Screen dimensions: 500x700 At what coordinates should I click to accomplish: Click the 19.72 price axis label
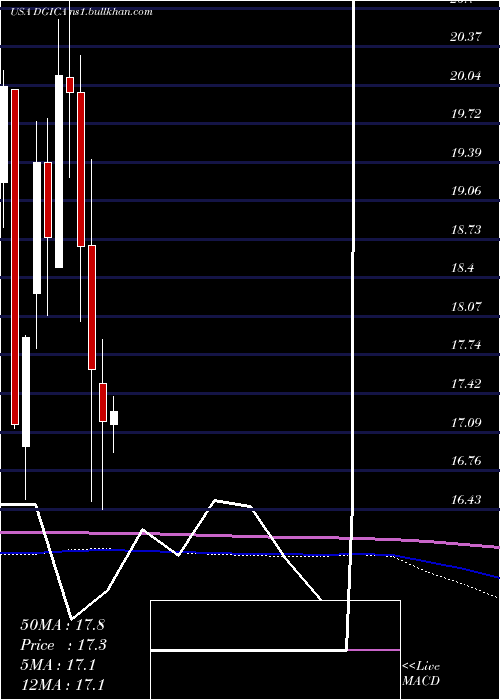coord(466,114)
